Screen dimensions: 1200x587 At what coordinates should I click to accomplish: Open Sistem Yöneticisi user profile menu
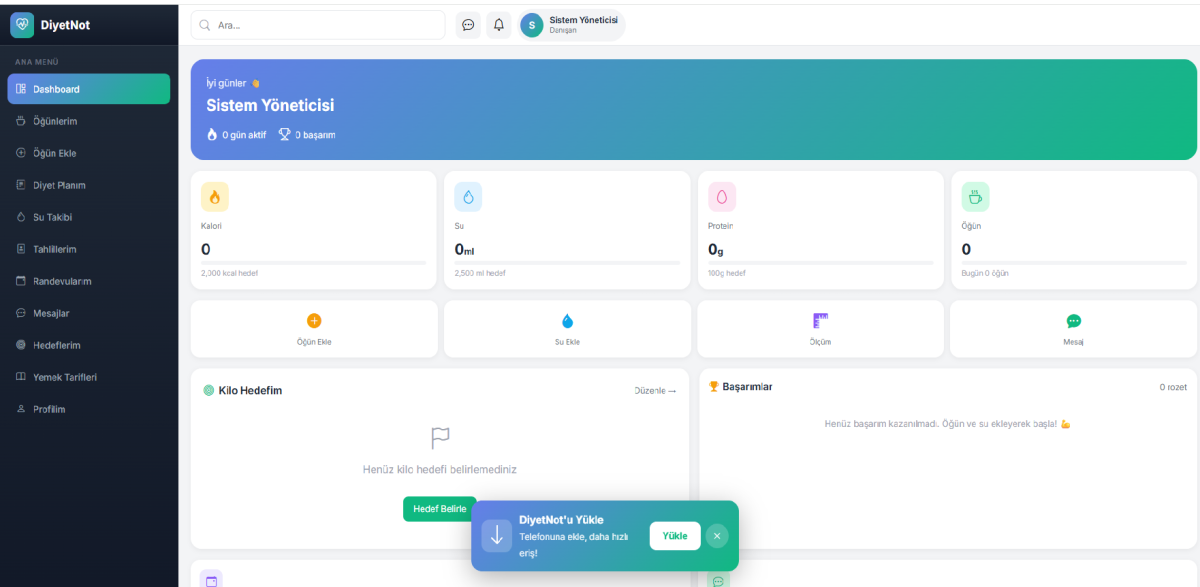pos(572,25)
